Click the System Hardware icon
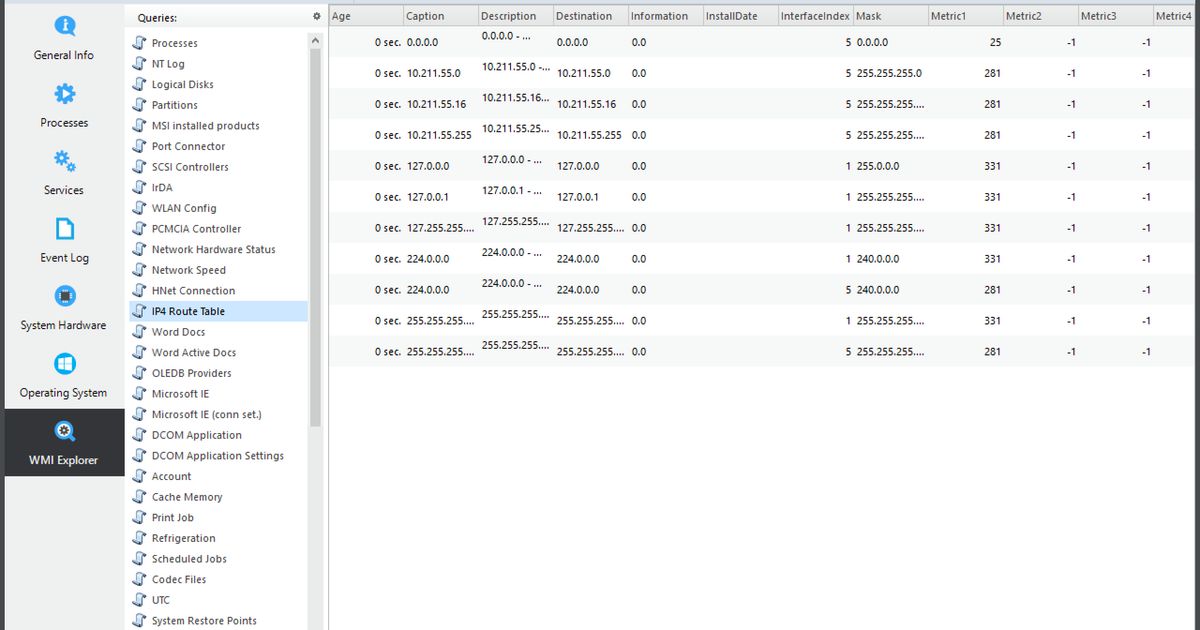Viewport: 1200px width, 630px height. coord(64,296)
